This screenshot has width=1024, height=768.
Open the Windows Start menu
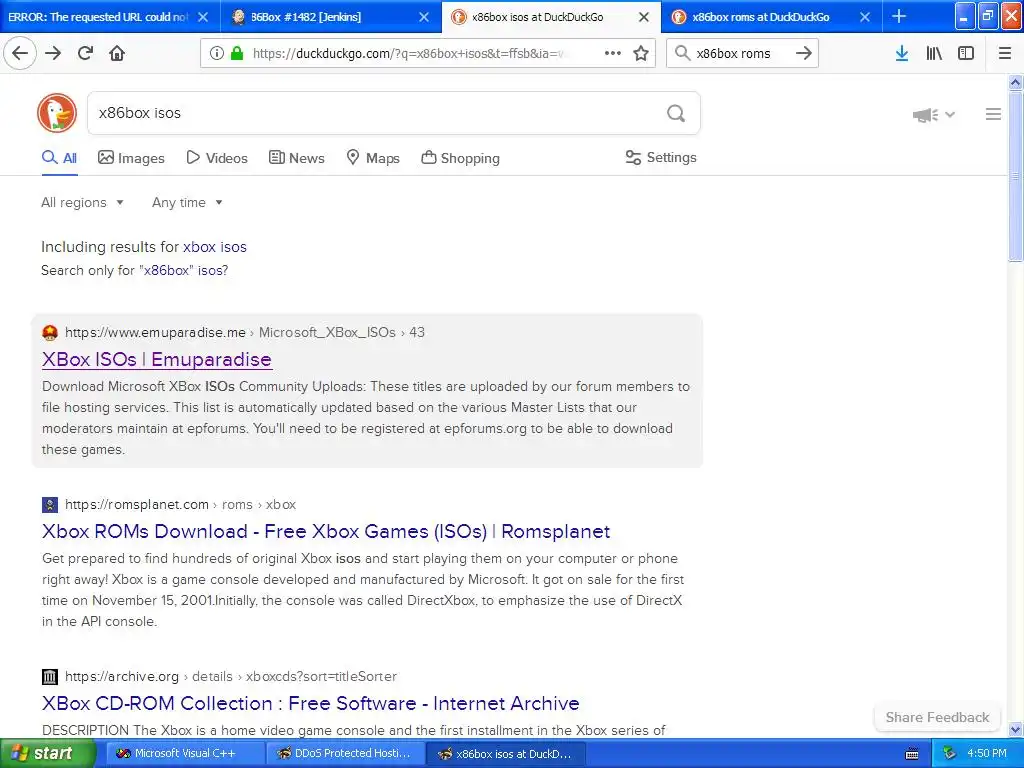(47, 754)
